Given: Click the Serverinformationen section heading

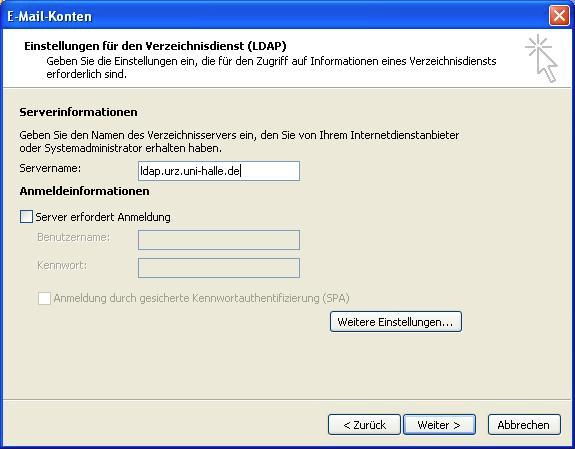Looking at the screenshot, I should (78, 112).
